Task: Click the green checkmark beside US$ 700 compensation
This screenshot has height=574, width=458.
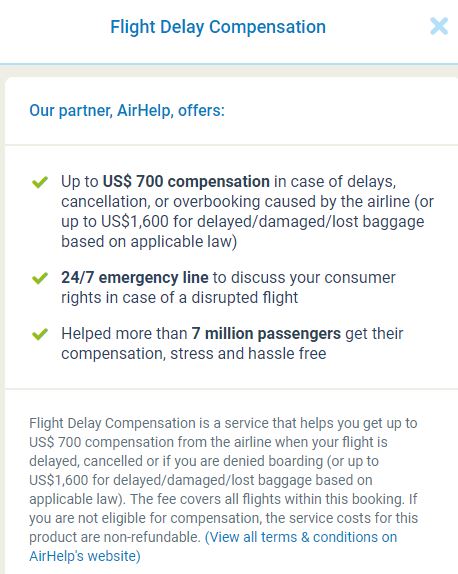Action: coord(40,182)
